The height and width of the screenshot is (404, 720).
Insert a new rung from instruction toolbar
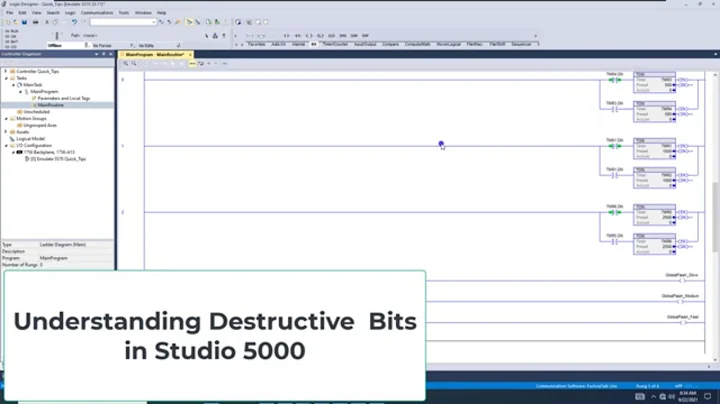(249, 35)
